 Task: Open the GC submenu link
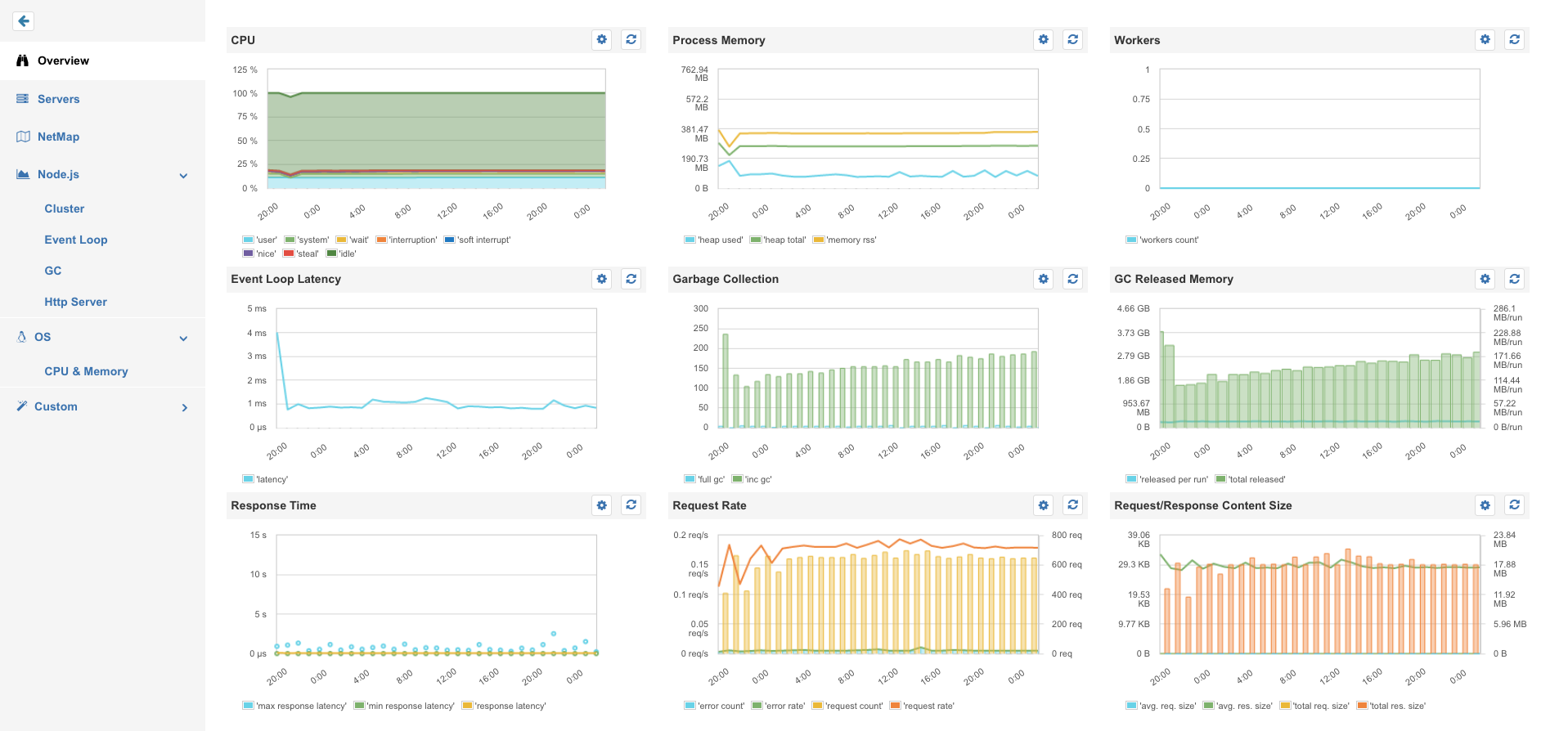pos(53,271)
